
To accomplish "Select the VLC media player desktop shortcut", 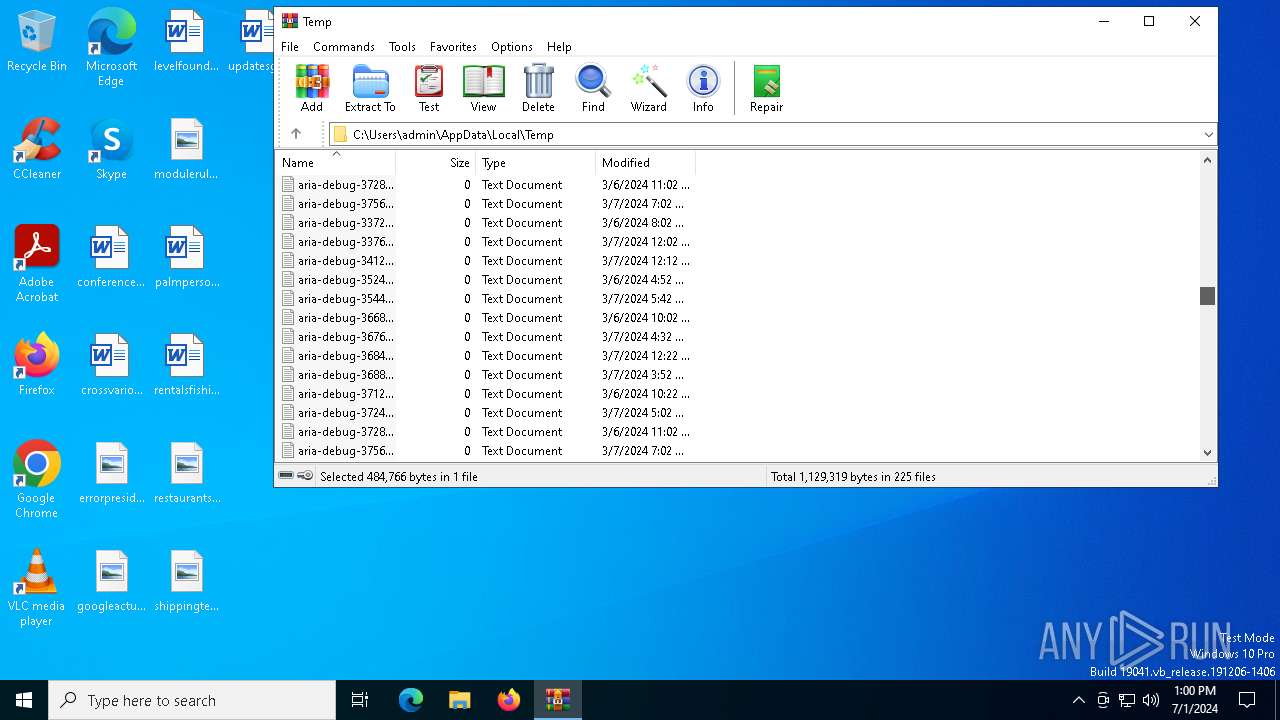I will pyautogui.click(x=37, y=588).
